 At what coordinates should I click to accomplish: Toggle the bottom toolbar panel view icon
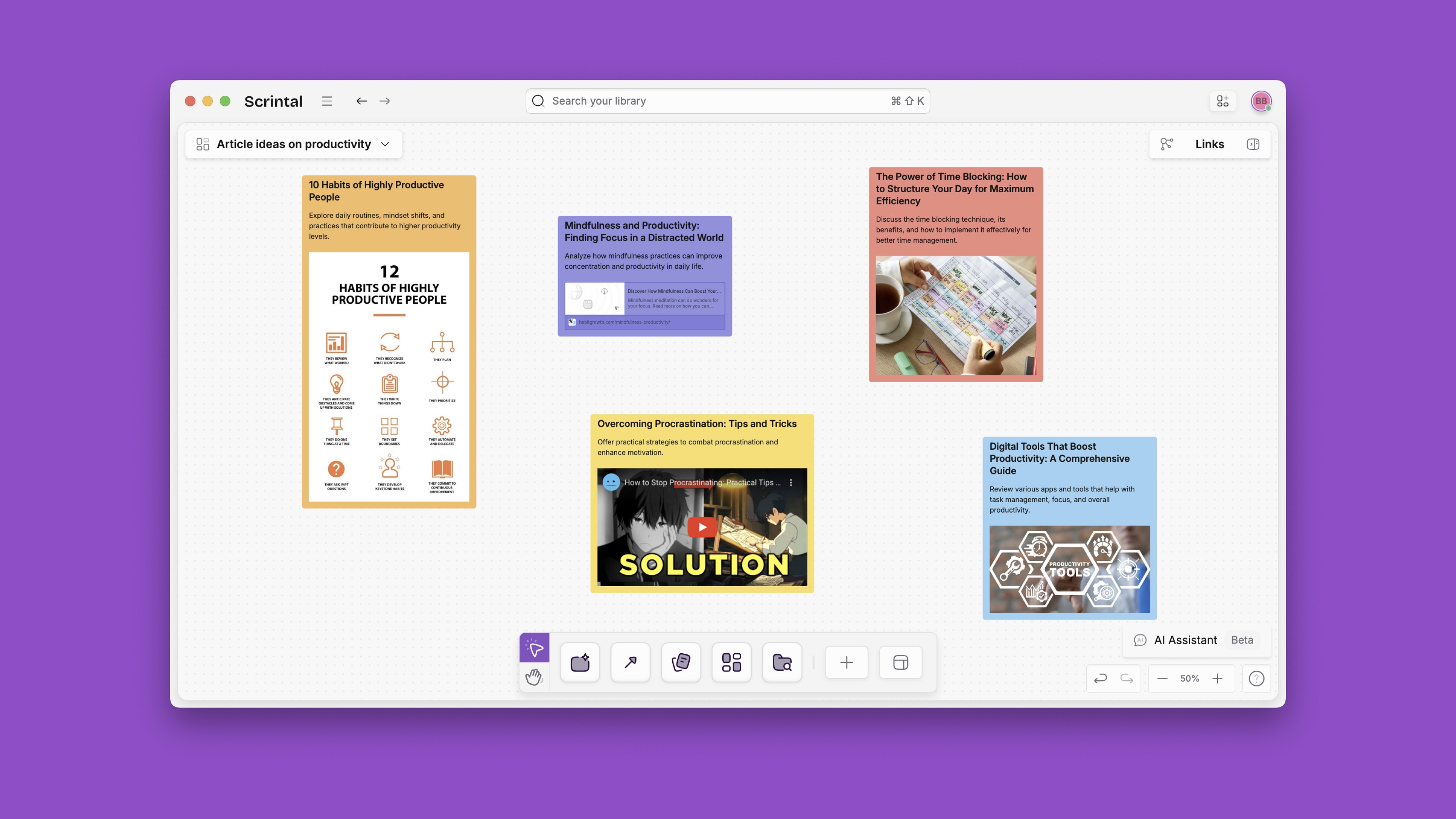[x=901, y=662]
